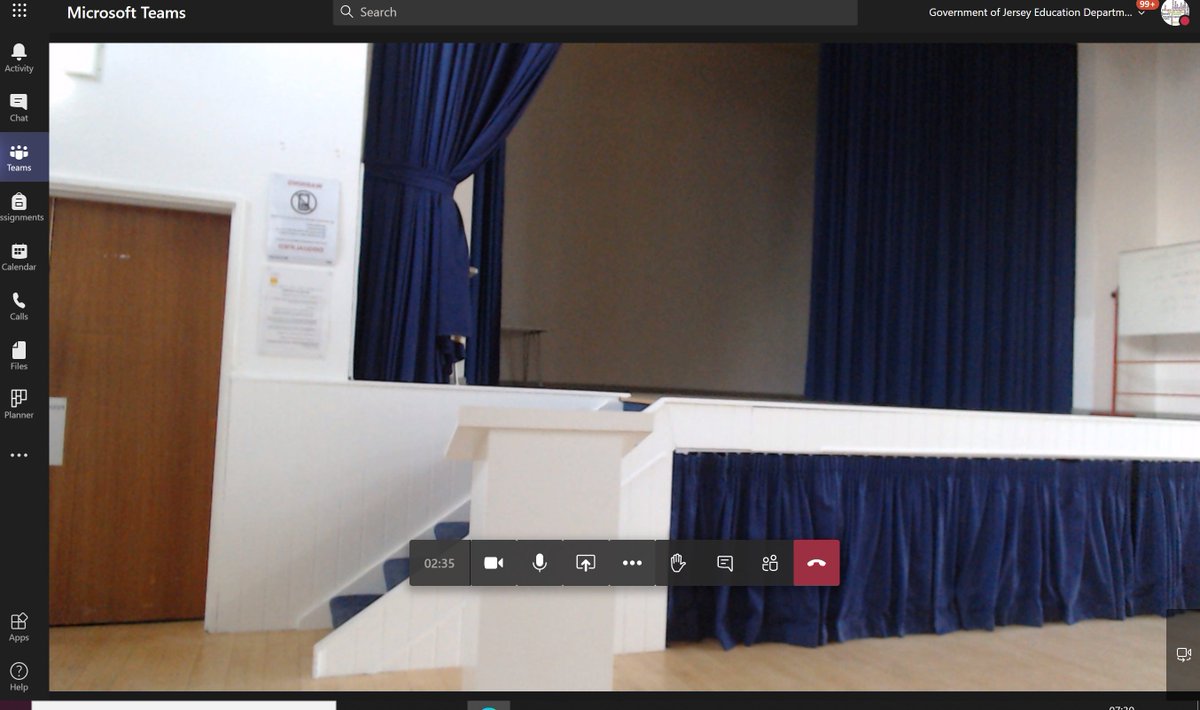Open the Calls section
This screenshot has width=1200, height=710.
19,306
